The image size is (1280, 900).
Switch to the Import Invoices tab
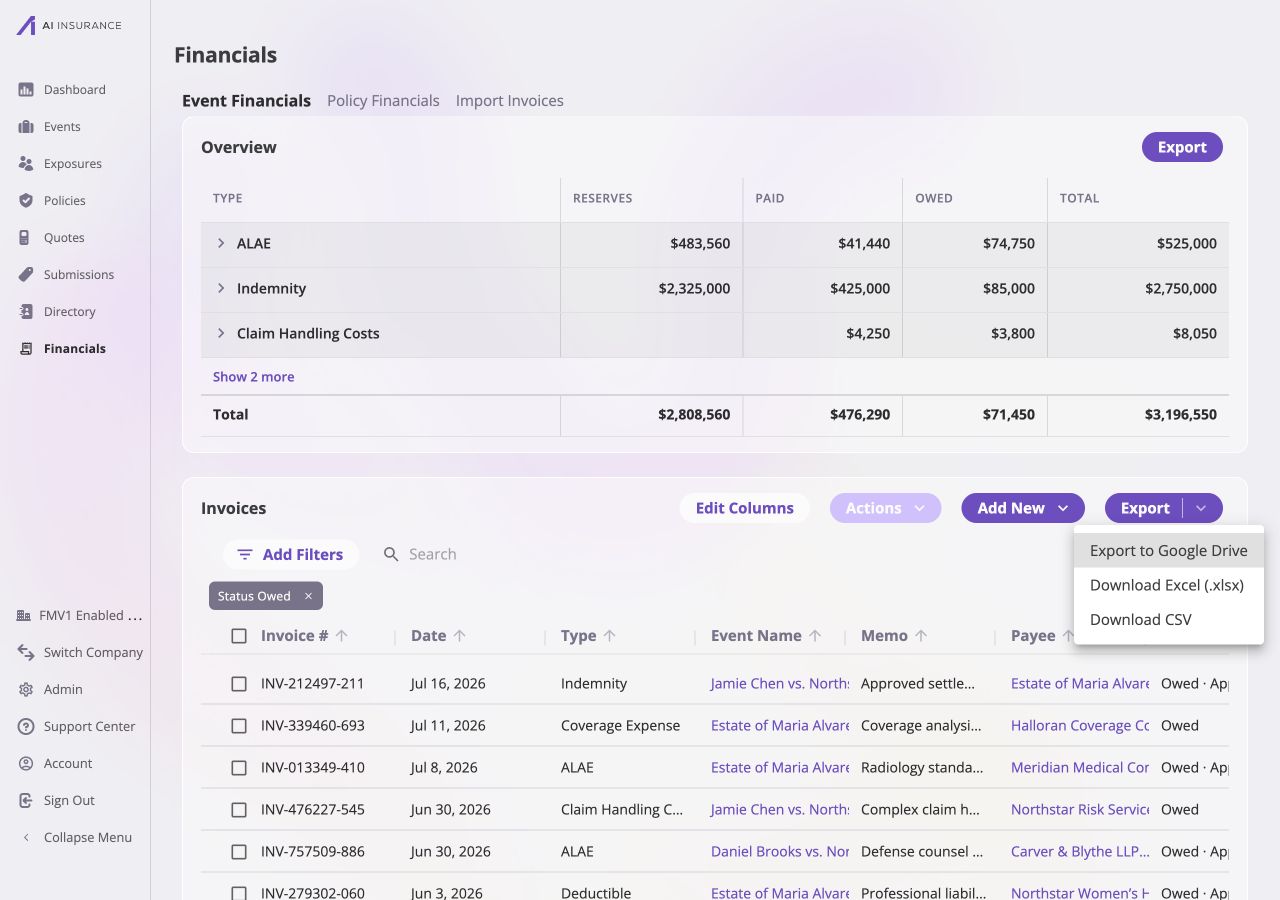[x=510, y=101]
